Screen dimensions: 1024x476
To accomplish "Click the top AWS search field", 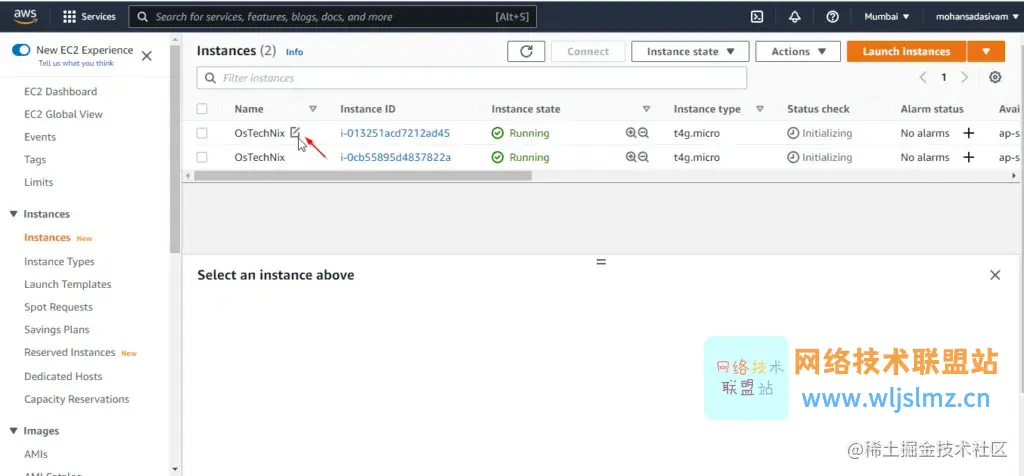I will pos(332,17).
